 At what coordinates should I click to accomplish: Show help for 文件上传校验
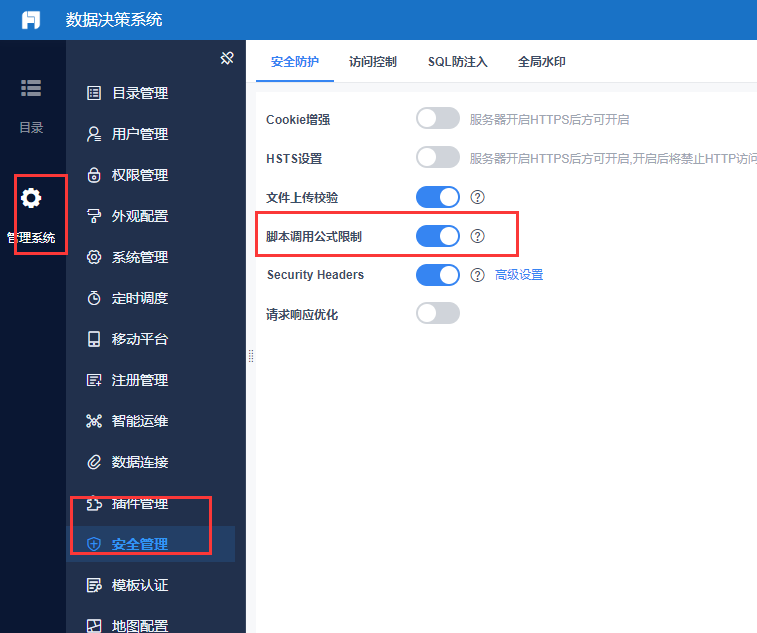click(477, 197)
